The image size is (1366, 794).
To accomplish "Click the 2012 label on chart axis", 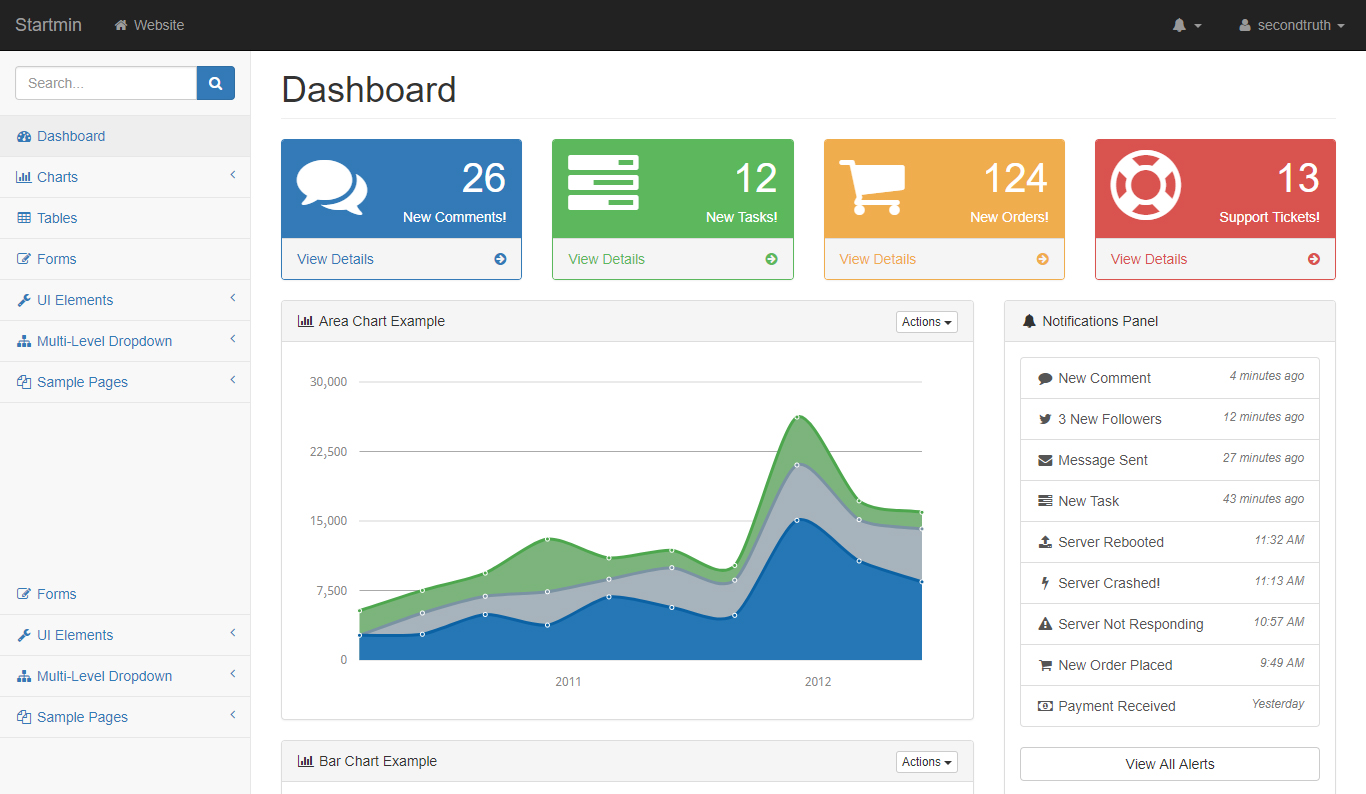I will pos(818,682).
